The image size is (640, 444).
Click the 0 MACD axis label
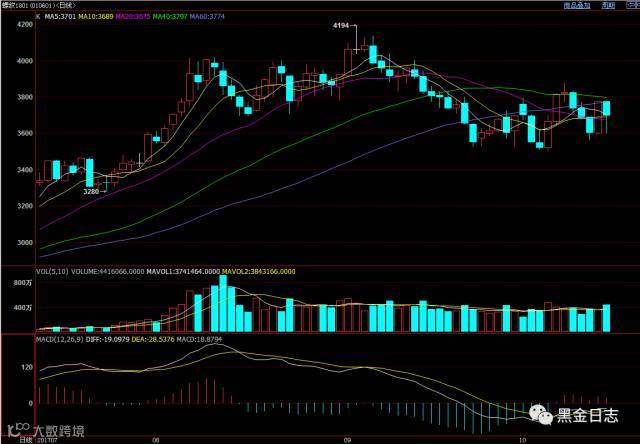click(31, 404)
